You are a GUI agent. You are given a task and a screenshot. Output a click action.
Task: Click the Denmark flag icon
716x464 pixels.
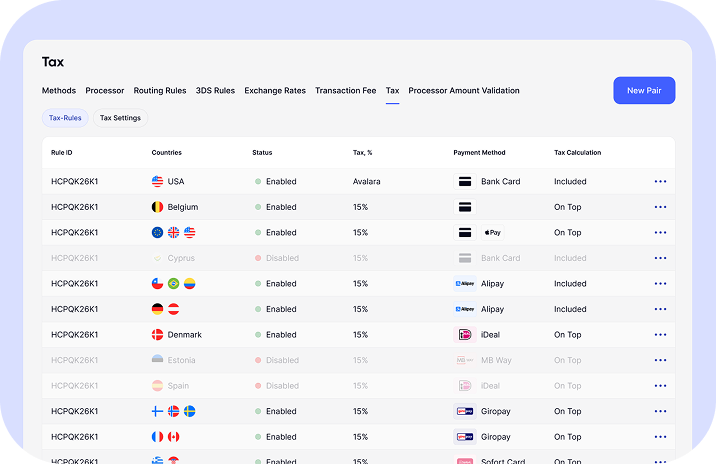157,335
